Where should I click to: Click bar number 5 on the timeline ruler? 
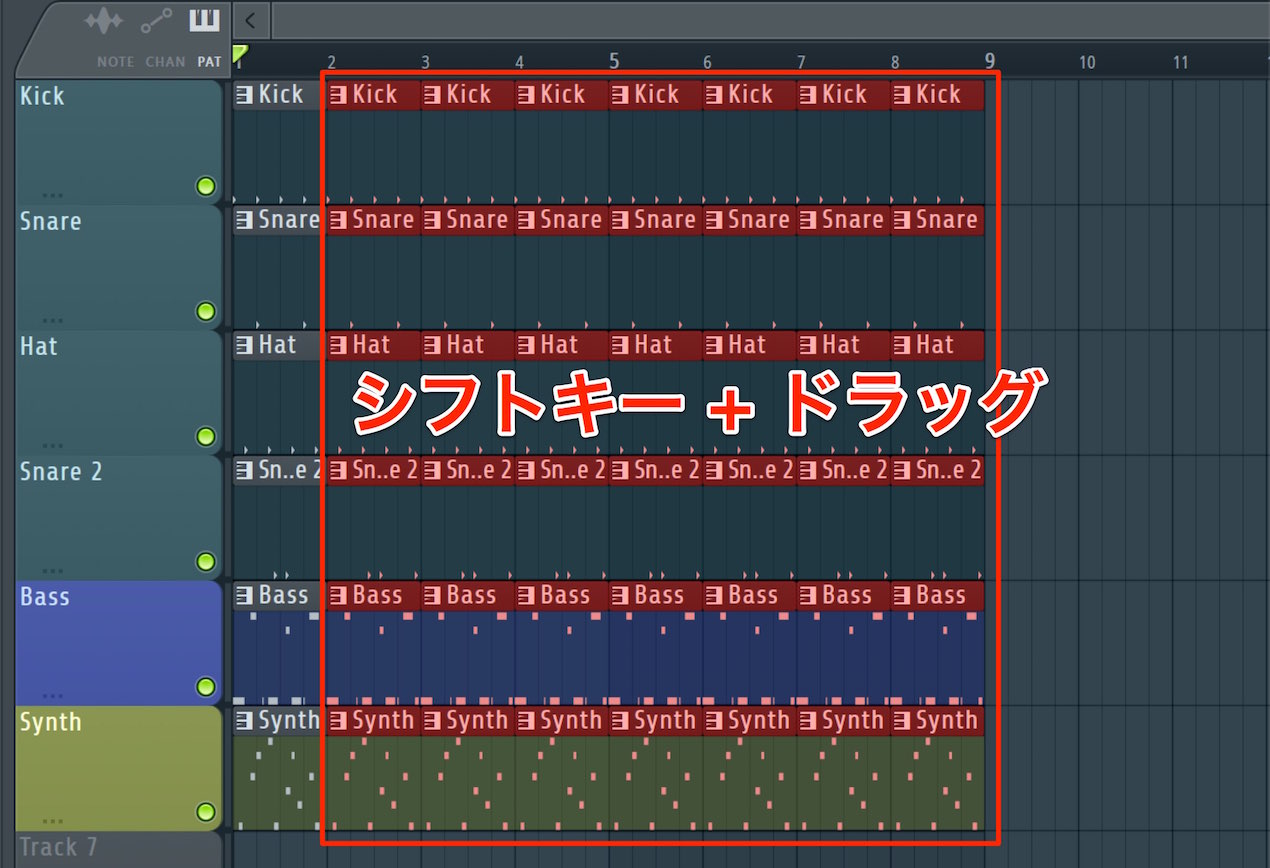pyautogui.click(x=613, y=61)
